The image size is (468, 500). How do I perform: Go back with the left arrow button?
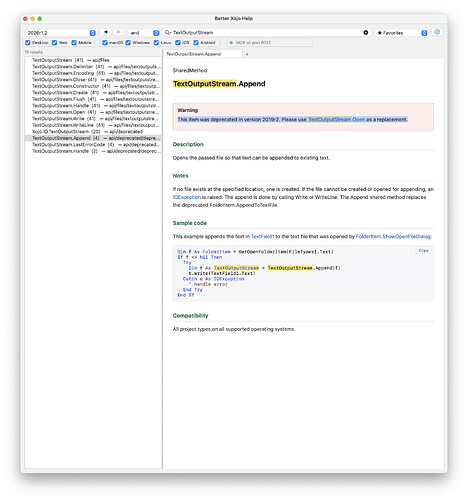tap(106, 32)
